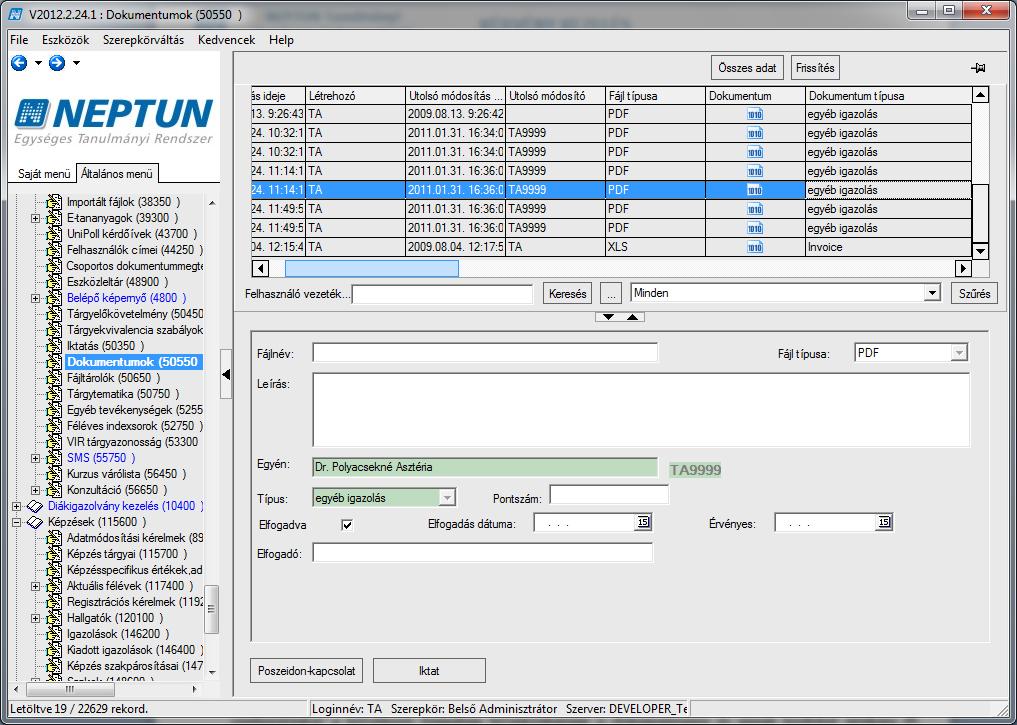This screenshot has width=1017, height=725.
Task: Click the Felhasználó vezeték search field
Action: (442, 294)
